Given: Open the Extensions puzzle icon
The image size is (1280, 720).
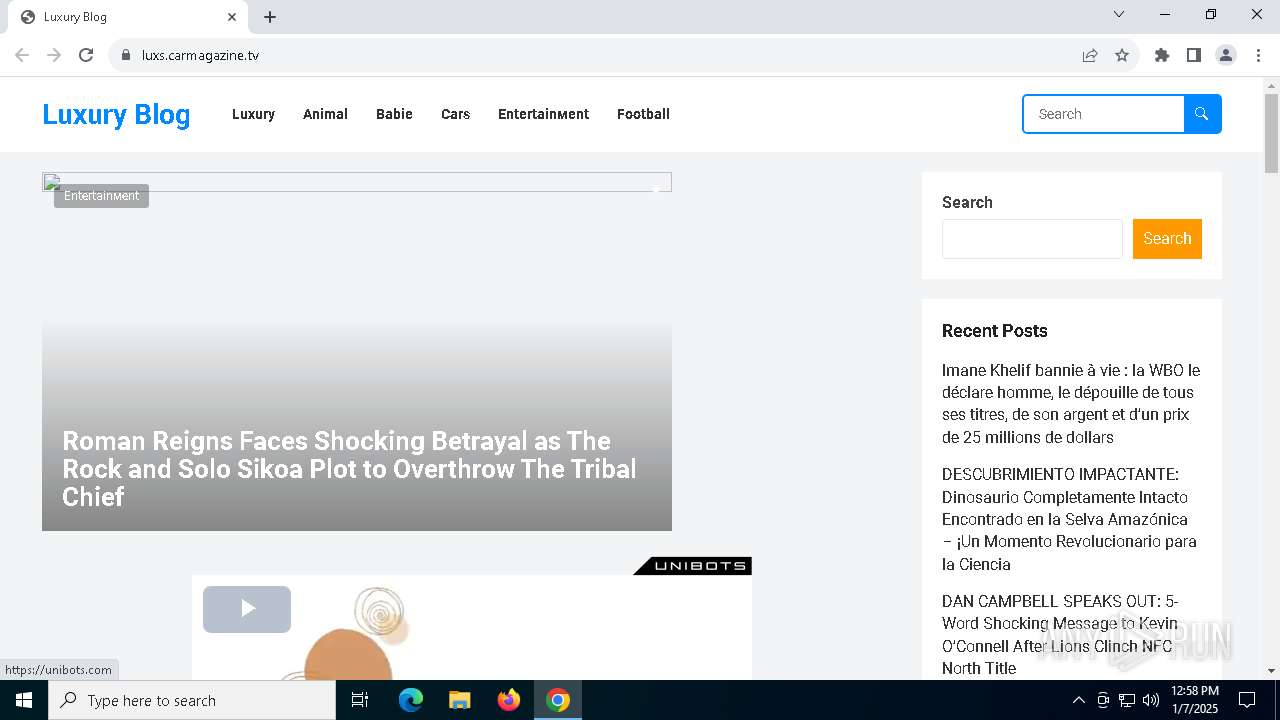Looking at the screenshot, I should coord(1161,55).
